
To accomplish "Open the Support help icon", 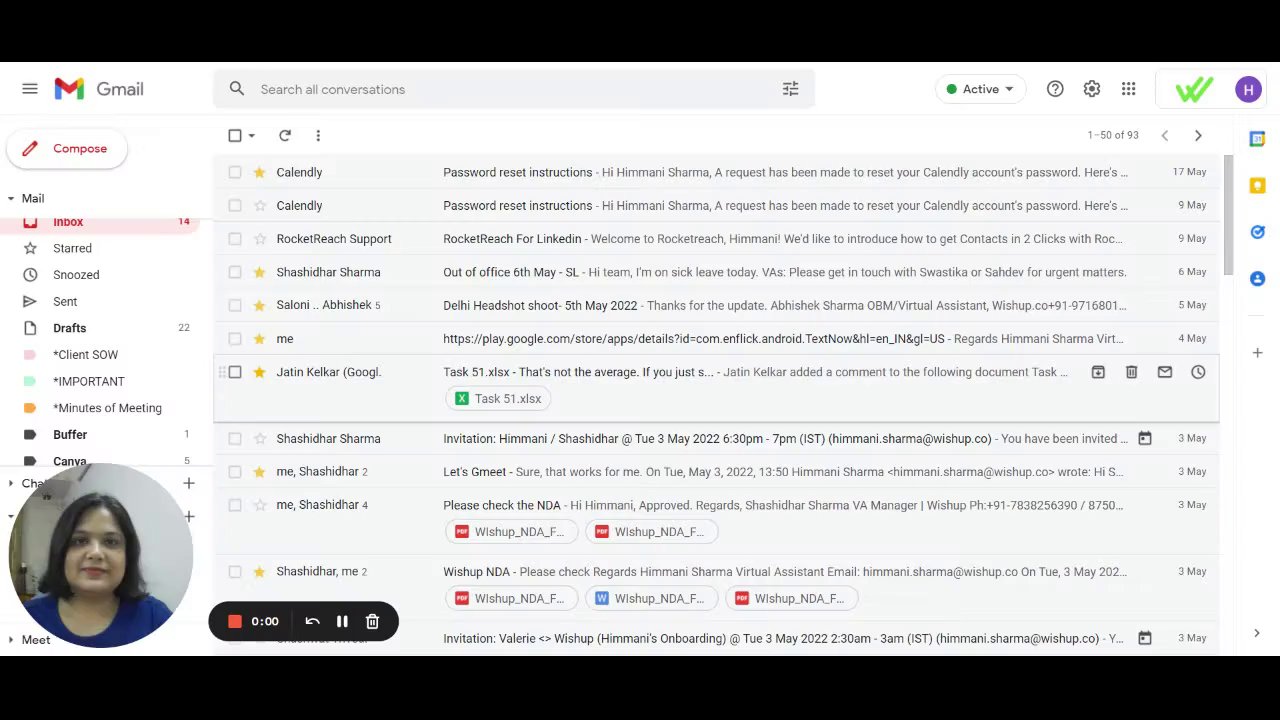I will tap(1055, 89).
